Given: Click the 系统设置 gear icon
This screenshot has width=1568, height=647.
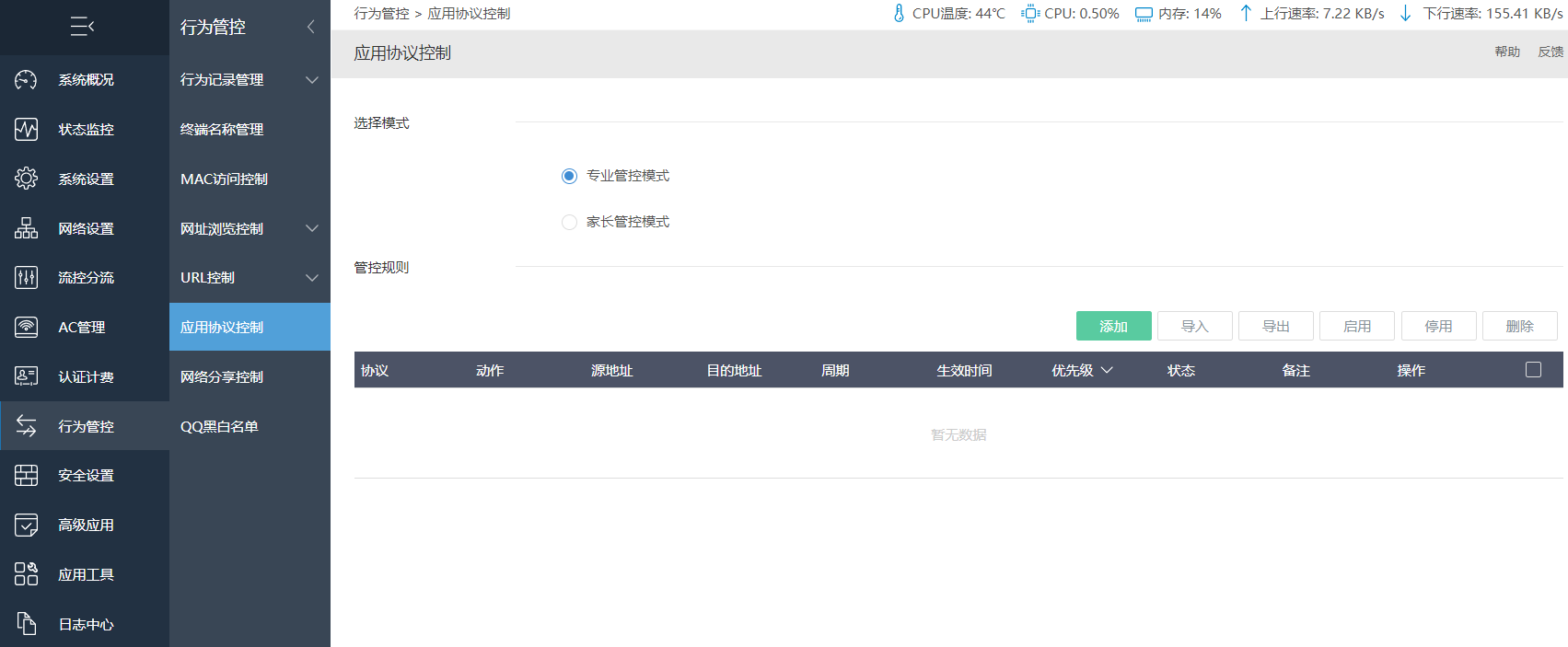Looking at the screenshot, I should (x=26, y=179).
